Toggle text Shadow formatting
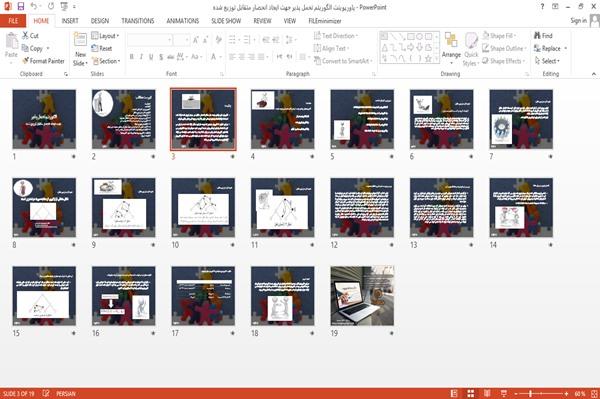This screenshot has width=600, height=399. [x=161, y=57]
